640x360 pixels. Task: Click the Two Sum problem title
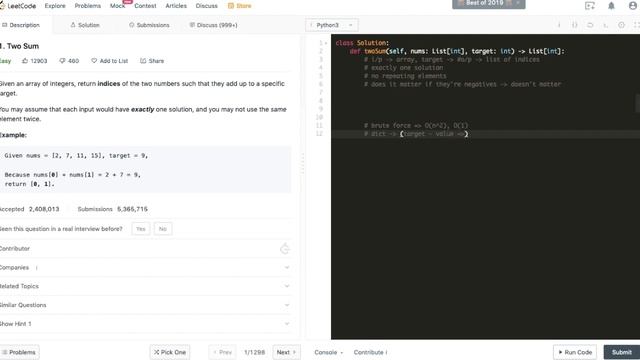point(20,46)
